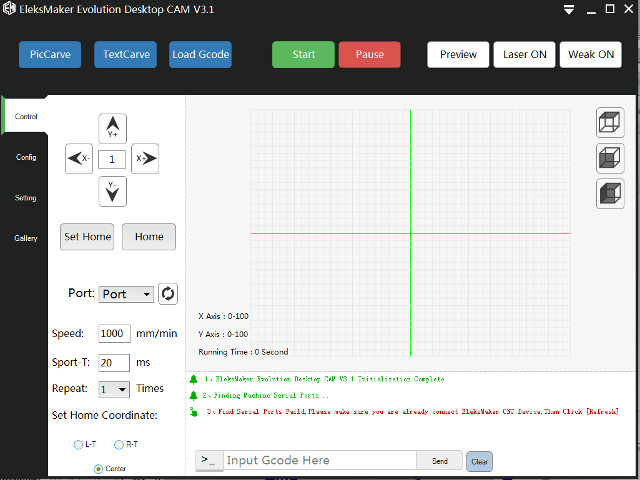640x480 pixels.
Task: Click the Y Axis : 0-100 label
Action: pyautogui.click(x=223, y=334)
